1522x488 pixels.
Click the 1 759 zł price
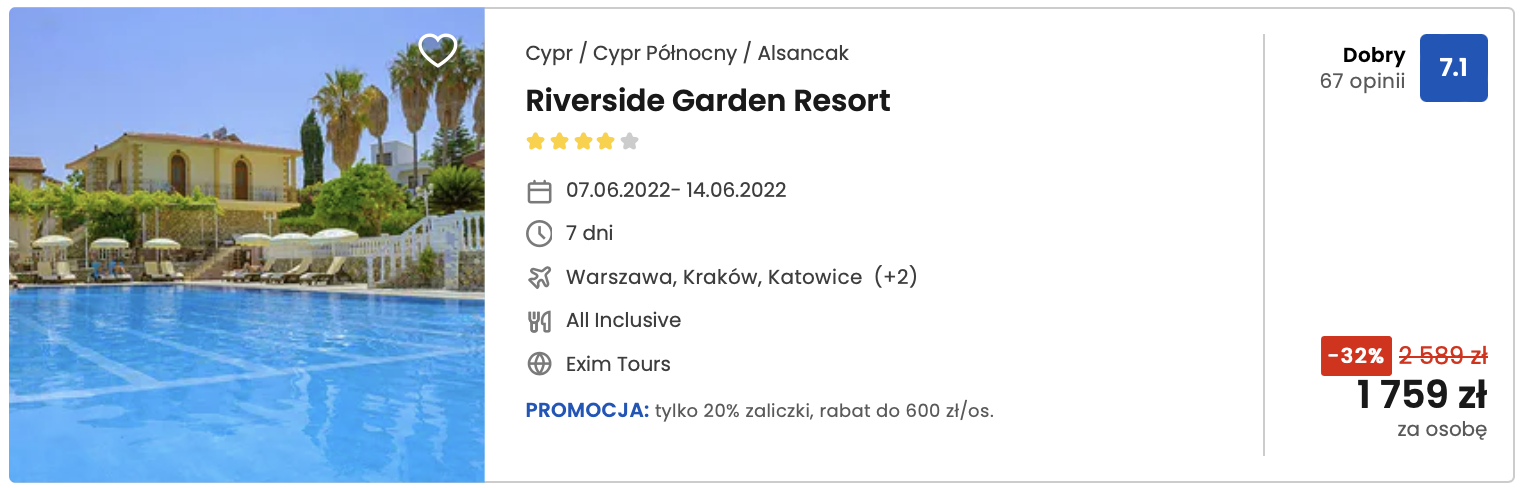click(x=1421, y=396)
